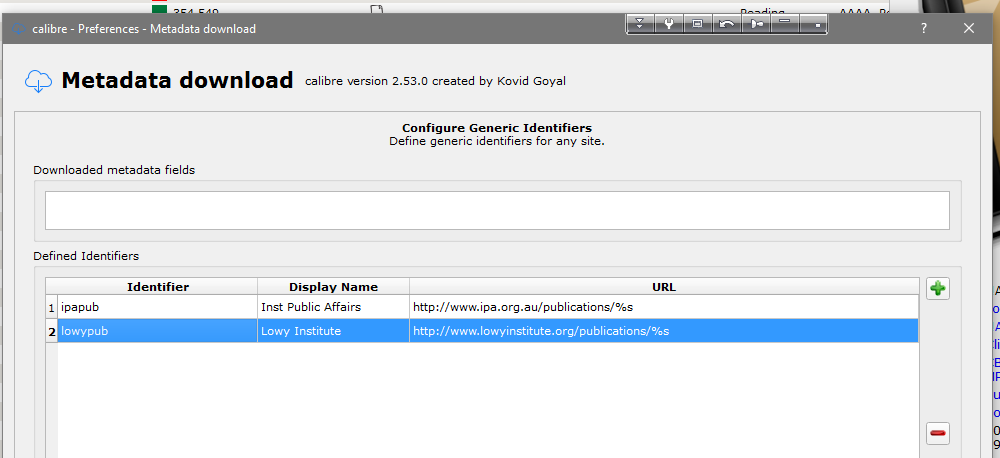This screenshot has height=458, width=1000.
Task: Select the Inst Public Affairs cell
Action: pyautogui.click(x=334, y=307)
